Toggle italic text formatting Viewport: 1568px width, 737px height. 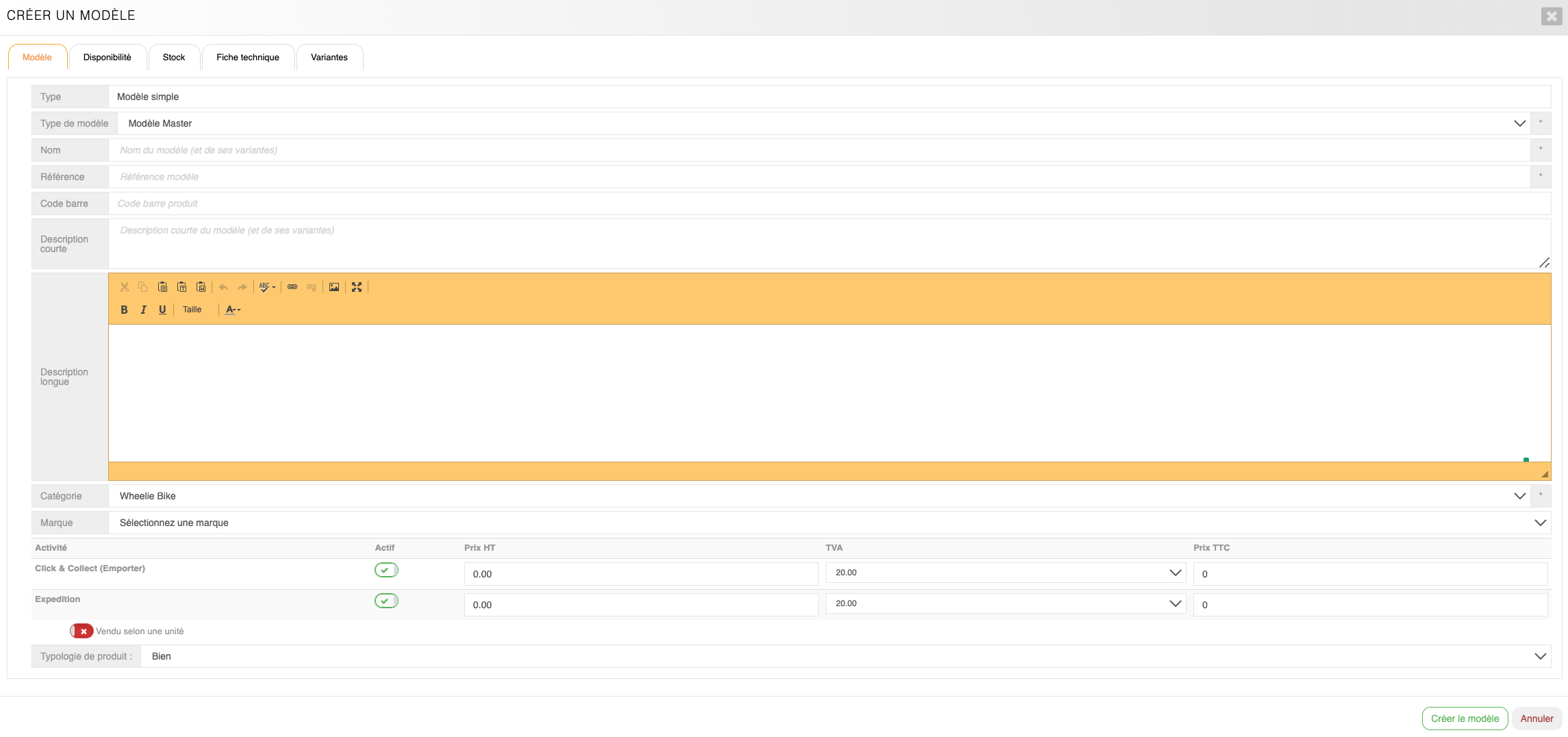pos(143,310)
